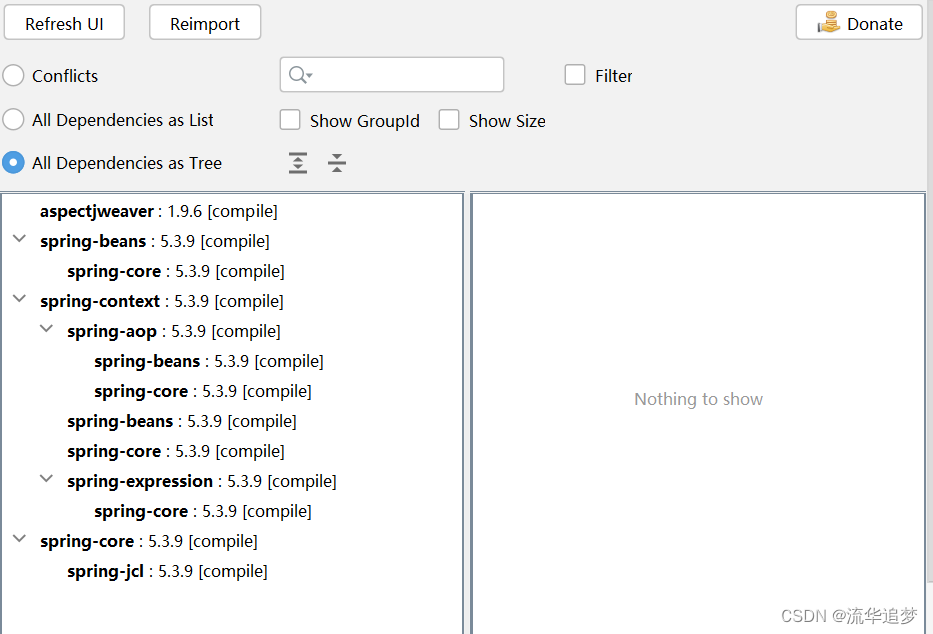Select spring-context : 5.3.9 row text
Viewport: 933px width, 634px height.
[x=162, y=301]
